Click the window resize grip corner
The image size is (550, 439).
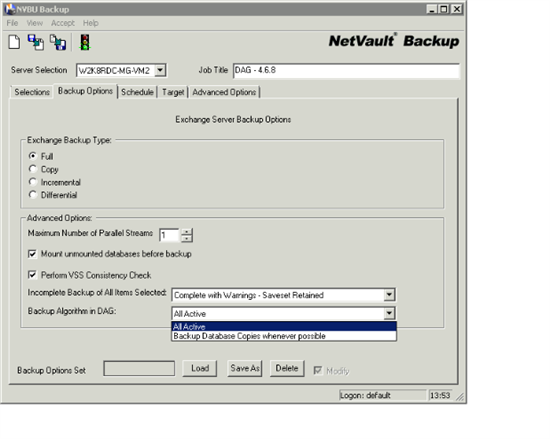point(460,397)
